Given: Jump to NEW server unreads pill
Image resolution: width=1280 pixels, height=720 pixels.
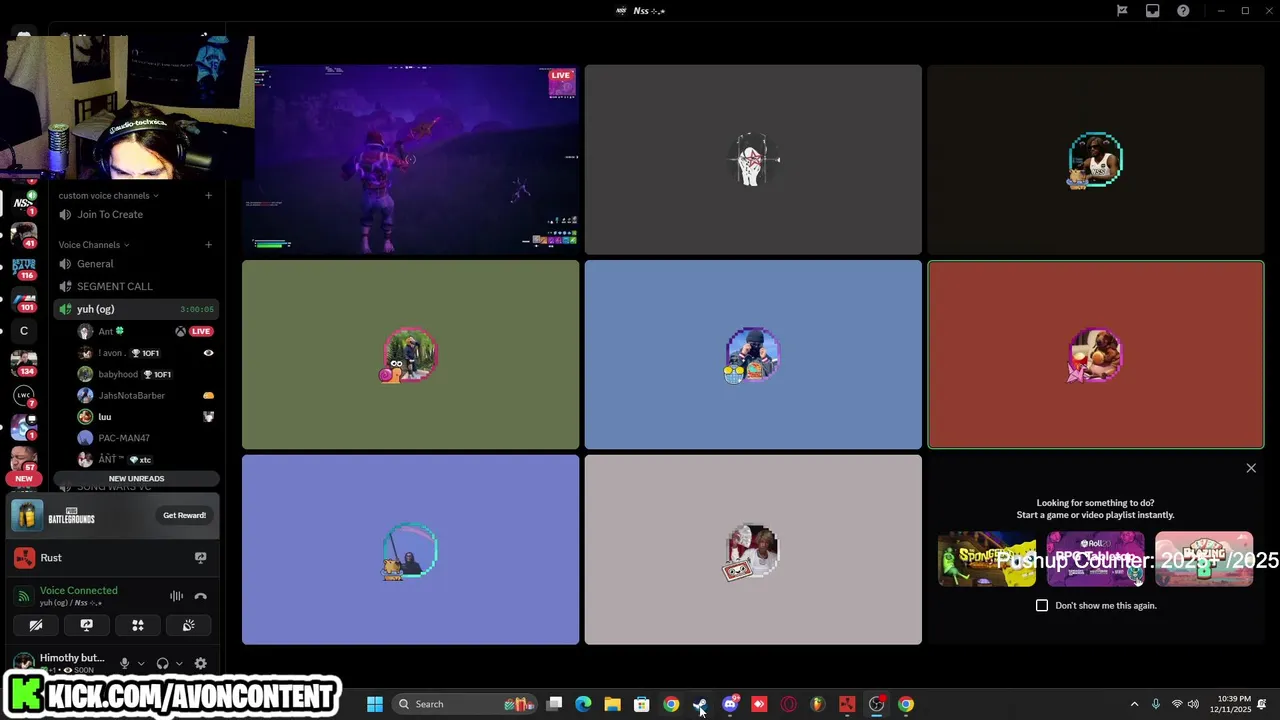Looking at the screenshot, I should [23, 479].
